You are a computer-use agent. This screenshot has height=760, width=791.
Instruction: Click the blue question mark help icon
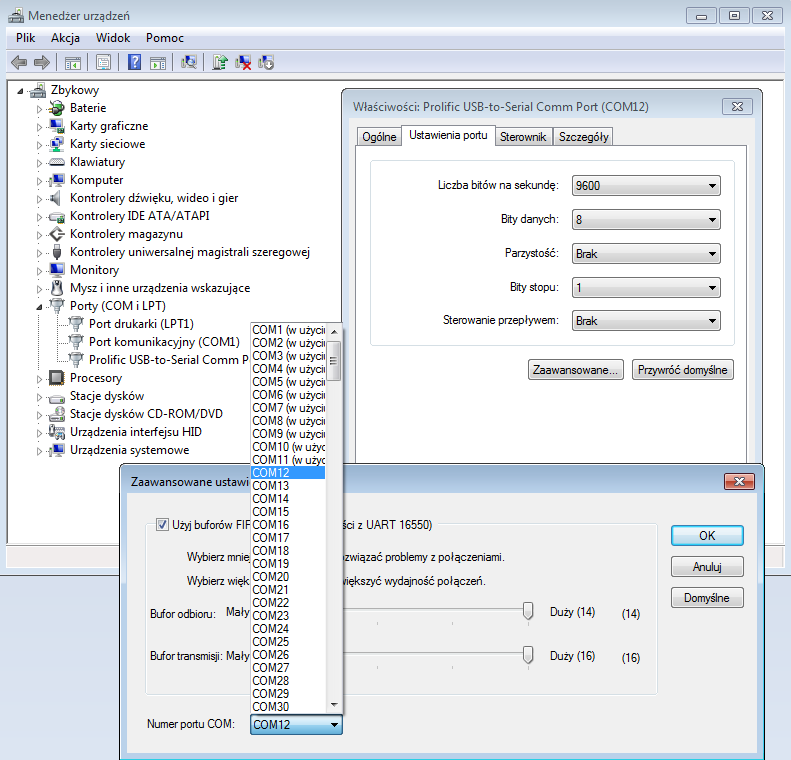[134, 62]
